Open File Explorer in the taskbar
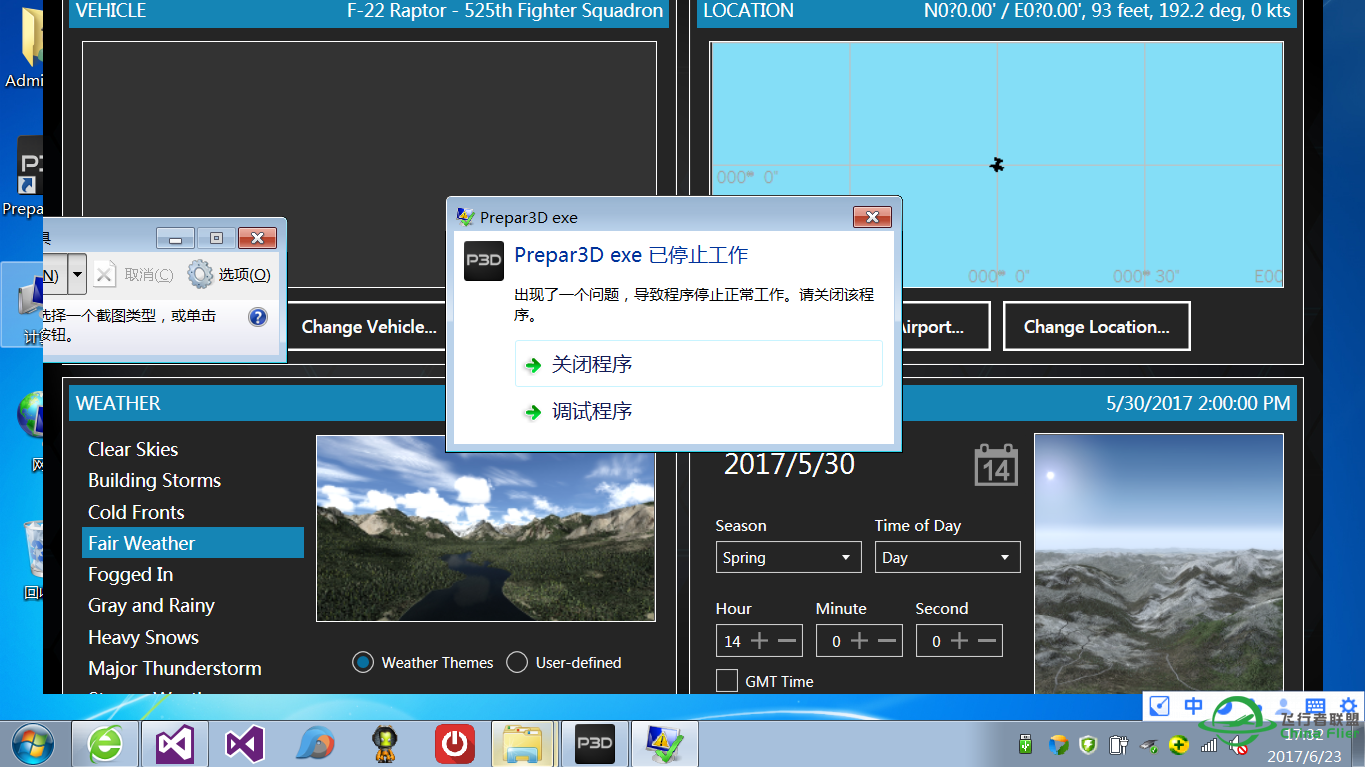The image size is (1365, 767). (x=524, y=744)
